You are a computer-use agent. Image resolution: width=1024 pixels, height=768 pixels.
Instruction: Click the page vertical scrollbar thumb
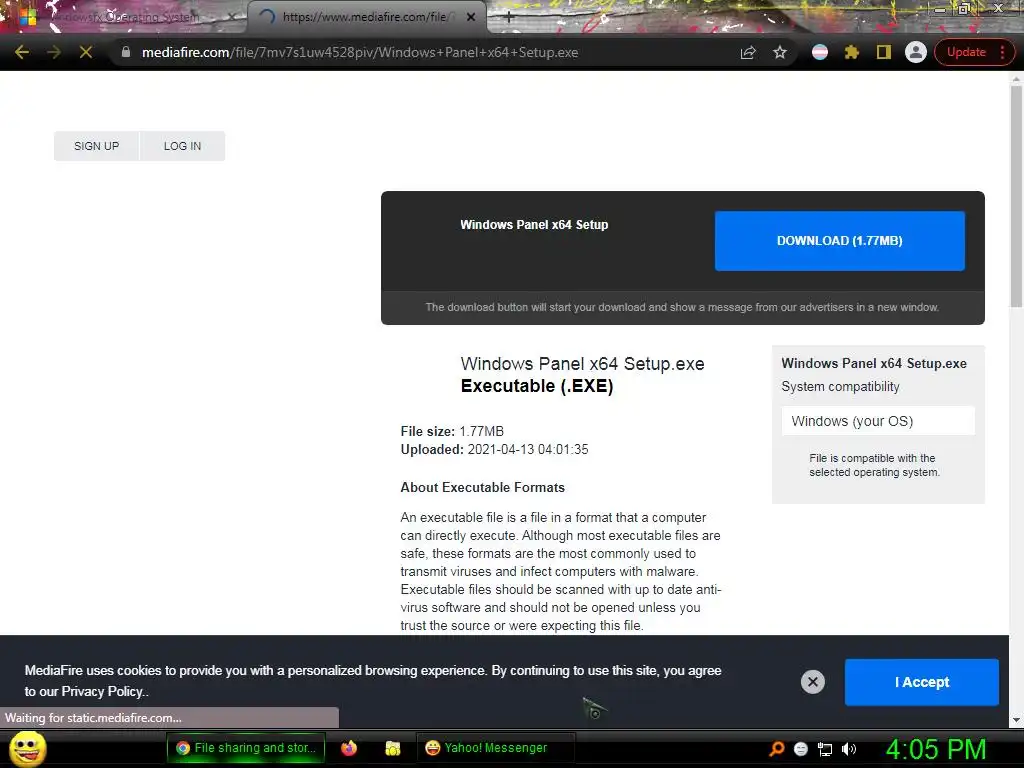(1016, 196)
